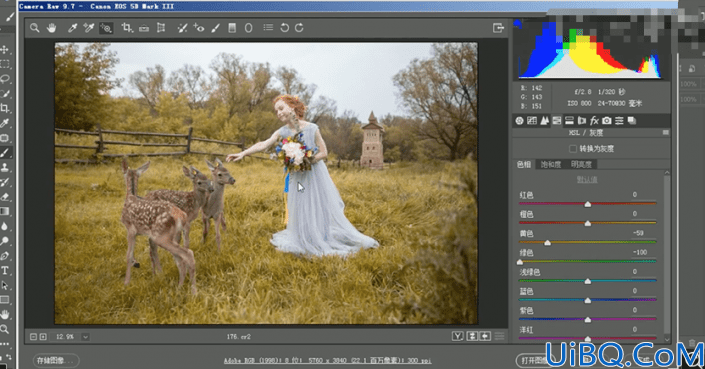This screenshot has height=369, width=705.
Task: Switch to the 明亮度 tab
Action: coord(581,164)
